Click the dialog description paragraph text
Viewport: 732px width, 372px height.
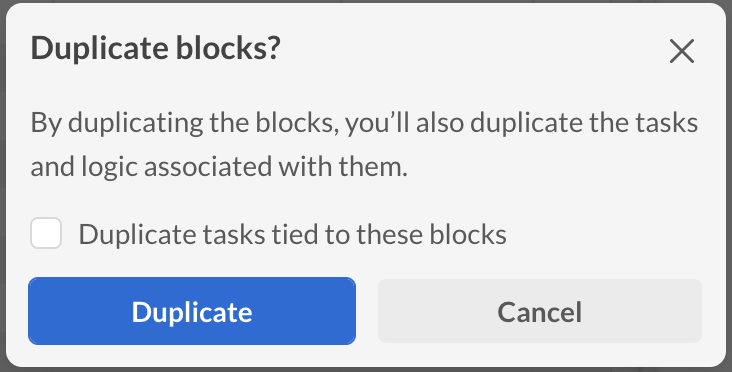[364, 145]
